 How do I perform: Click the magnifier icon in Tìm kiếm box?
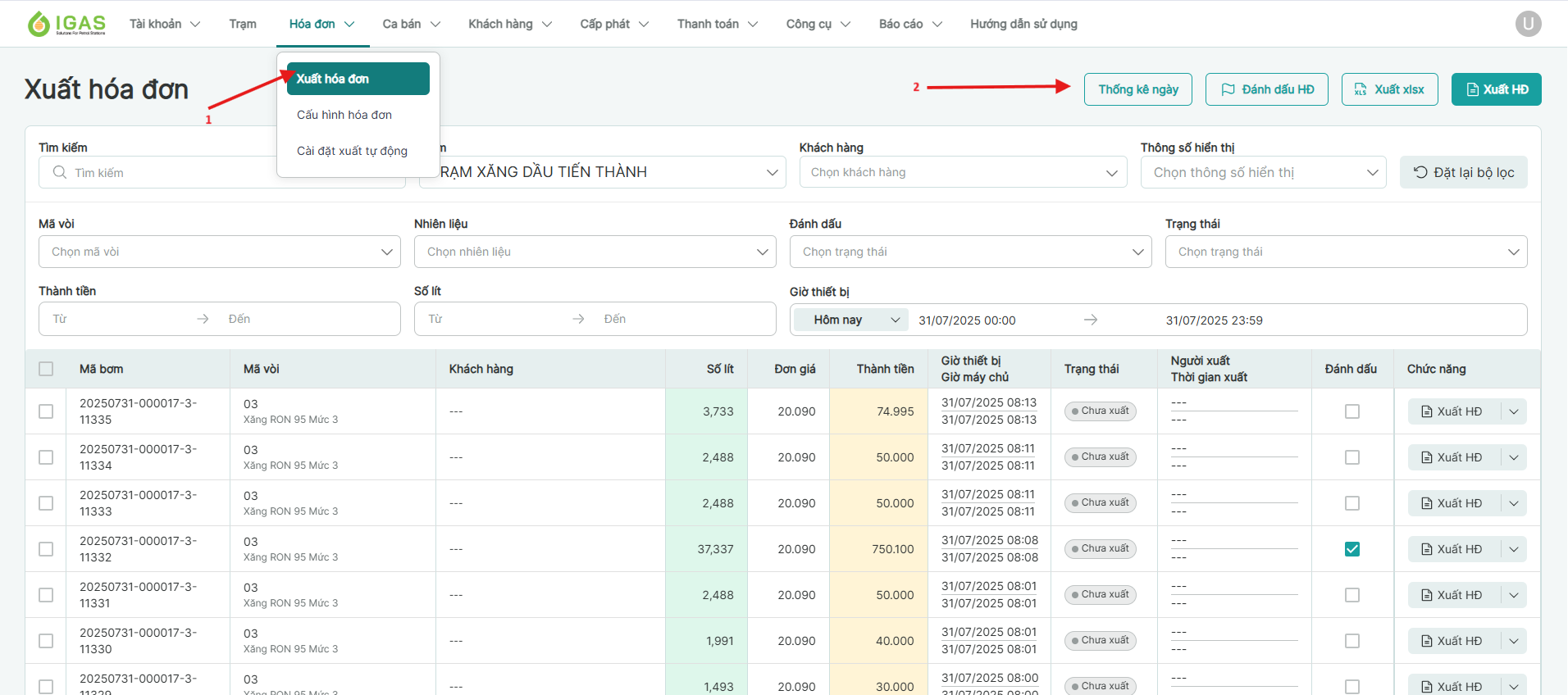(x=60, y=172)
